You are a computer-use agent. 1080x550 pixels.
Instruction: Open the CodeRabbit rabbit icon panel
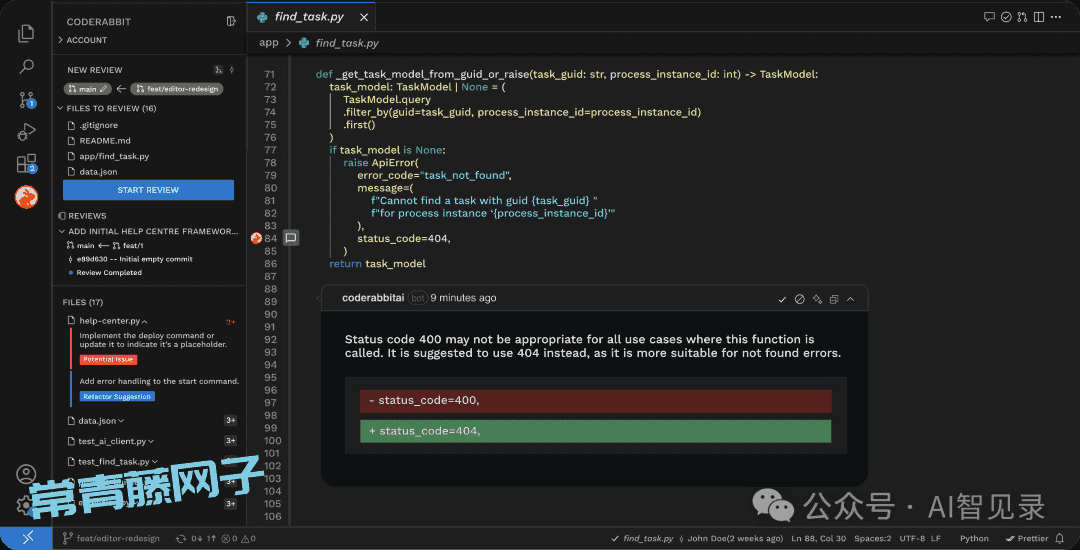pos(26,198)
